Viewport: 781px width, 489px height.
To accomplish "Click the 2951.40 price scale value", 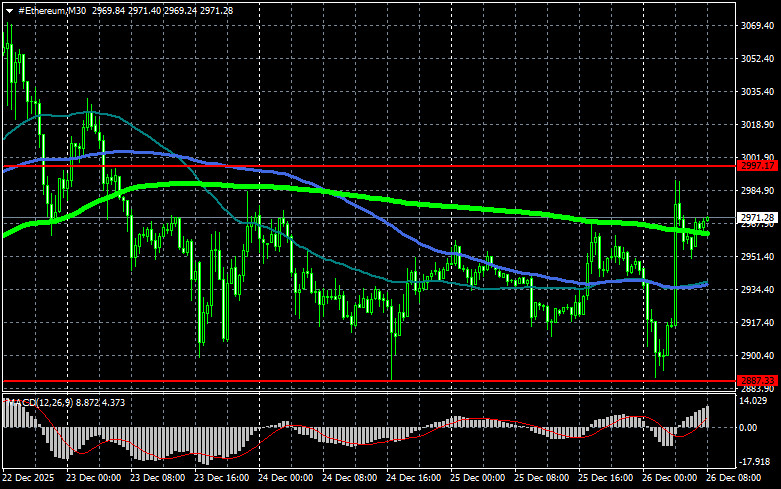I will click(x=758, y=256).
